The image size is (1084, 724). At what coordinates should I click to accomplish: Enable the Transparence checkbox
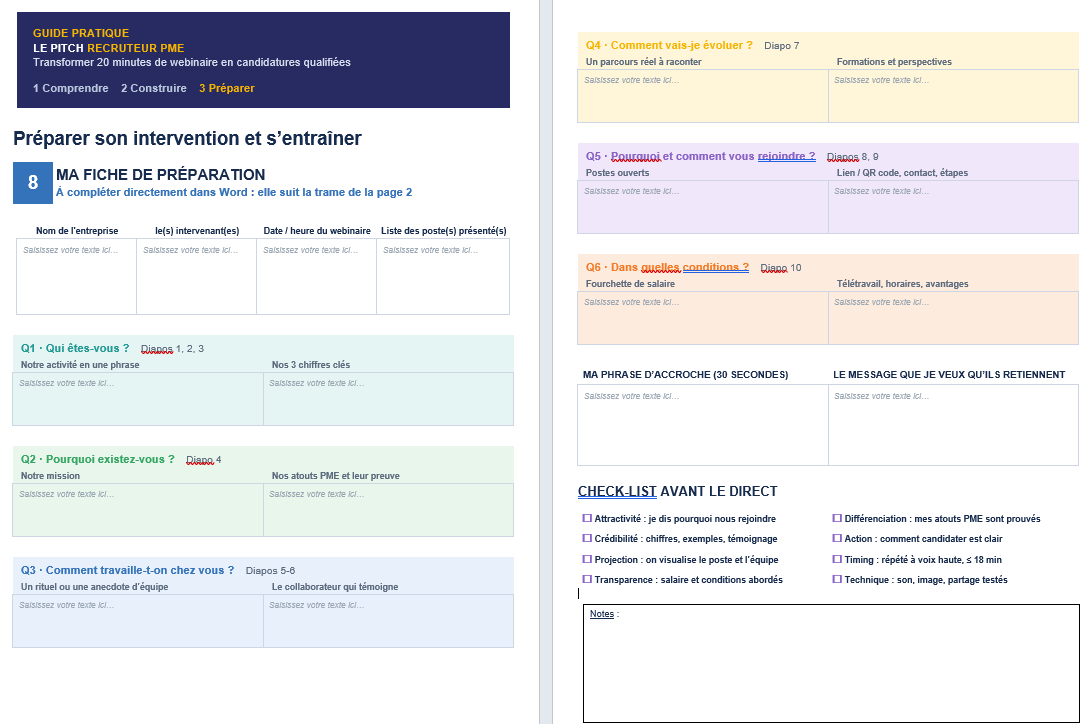(587, 579)
